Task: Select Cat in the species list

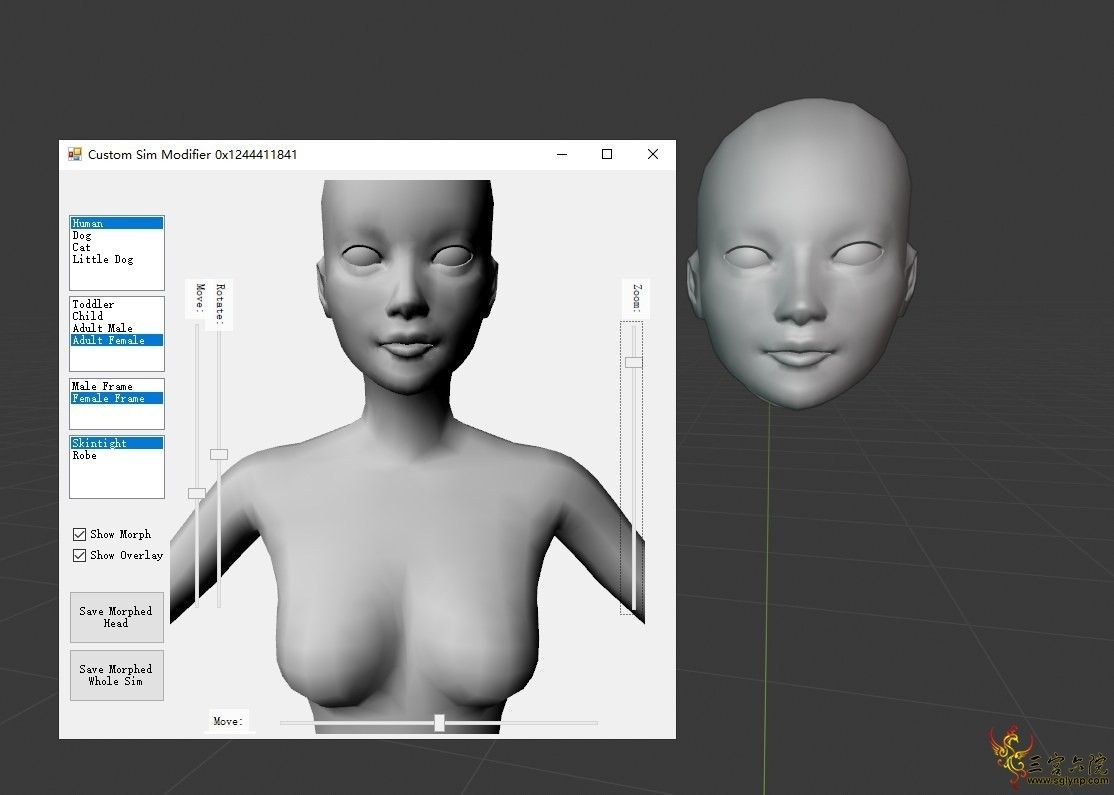Action: click(x=117, y=247)
